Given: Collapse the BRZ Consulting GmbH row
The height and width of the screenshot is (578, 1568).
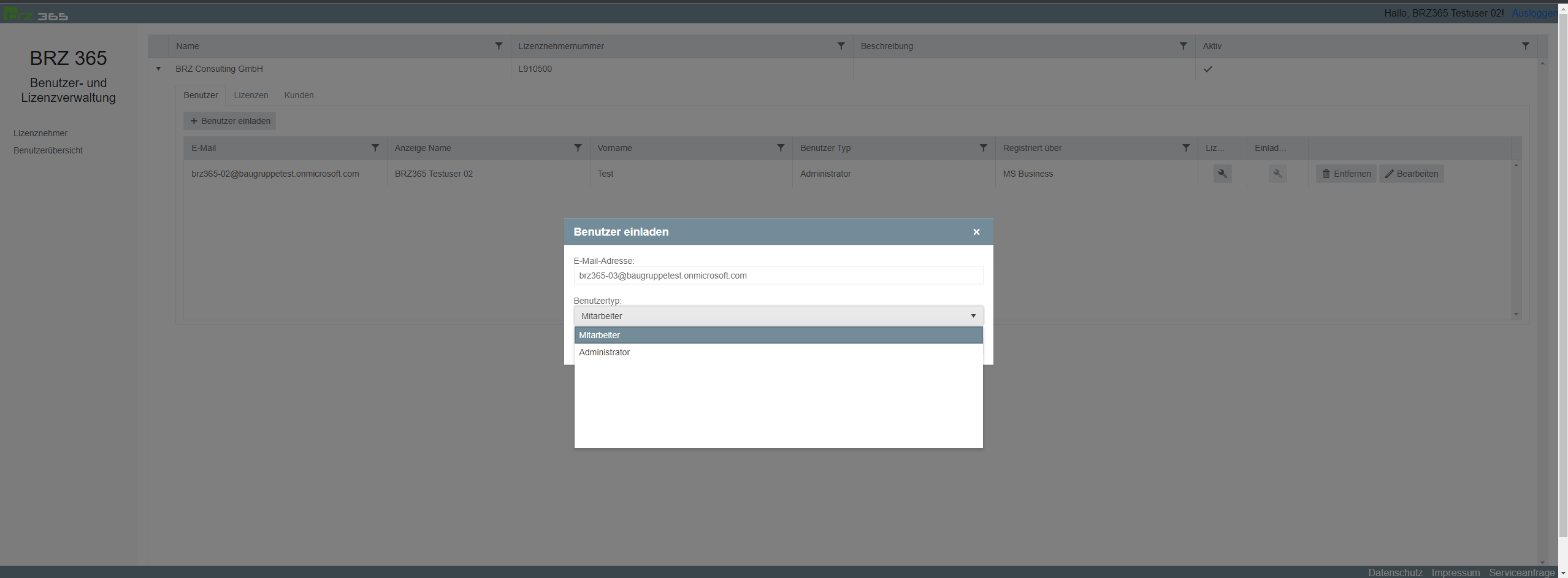Looking at the screenshot, I should (x=158, y=69).
